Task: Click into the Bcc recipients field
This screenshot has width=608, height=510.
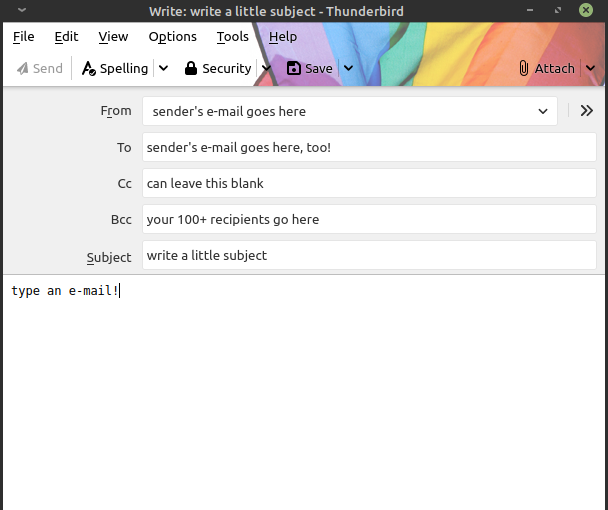Action: 368,219
